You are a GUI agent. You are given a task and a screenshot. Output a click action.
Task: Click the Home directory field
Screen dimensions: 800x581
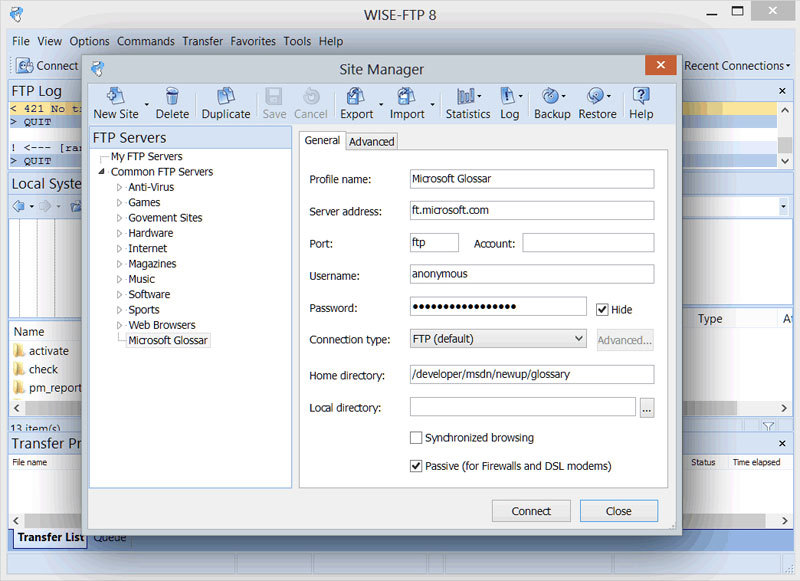pos(532,374)
